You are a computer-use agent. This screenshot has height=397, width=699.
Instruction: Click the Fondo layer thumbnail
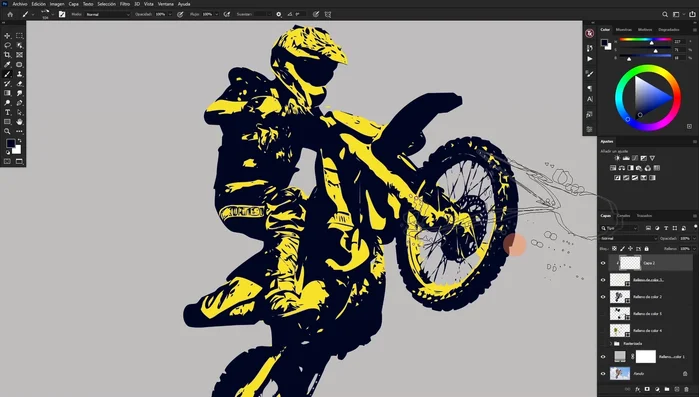(x=620, y=373)
